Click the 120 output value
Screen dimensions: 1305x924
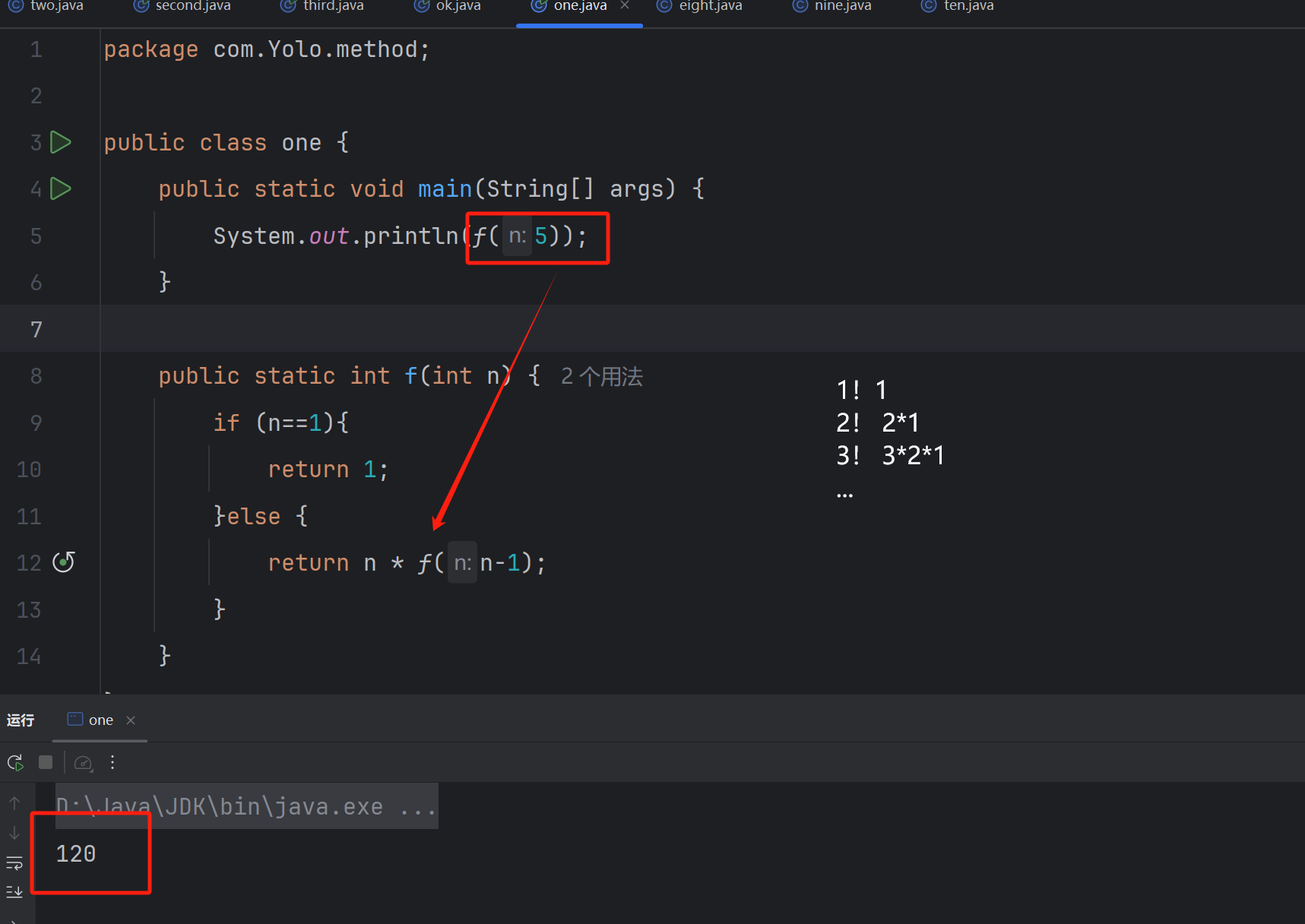76,854
